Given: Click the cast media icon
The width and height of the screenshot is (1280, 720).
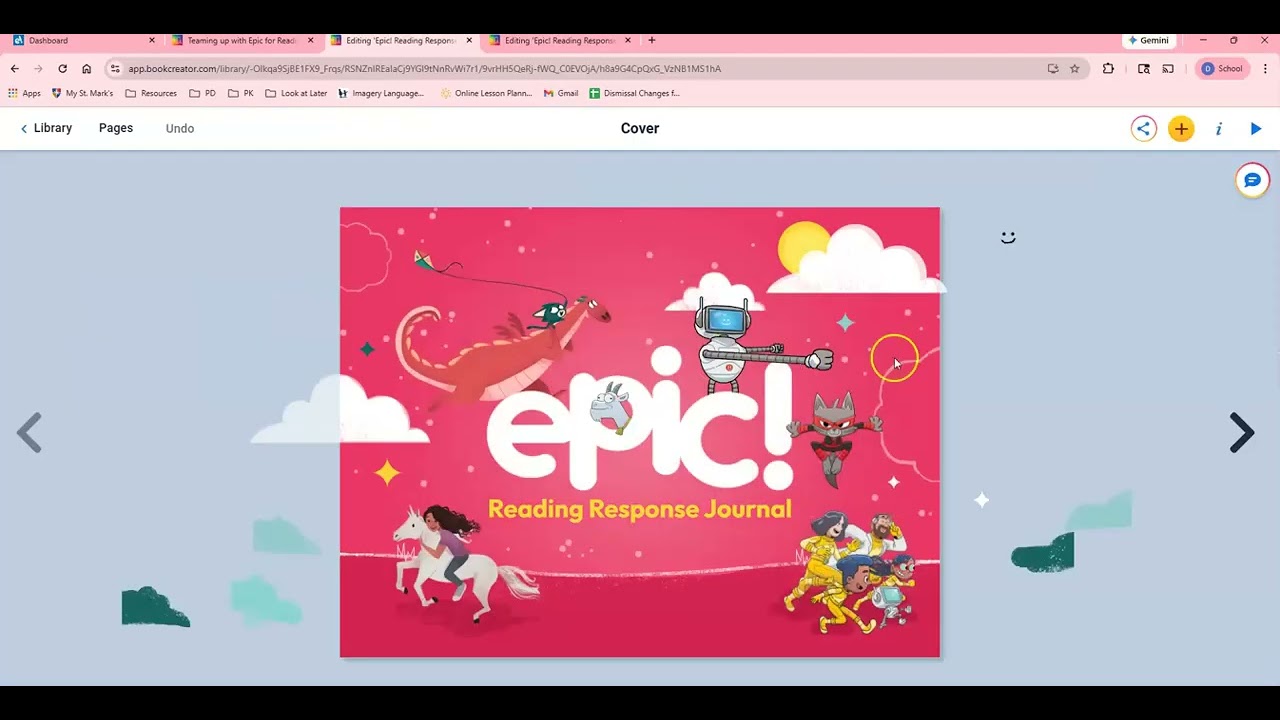Looking at the screenshot, I should click(1167, 69).
